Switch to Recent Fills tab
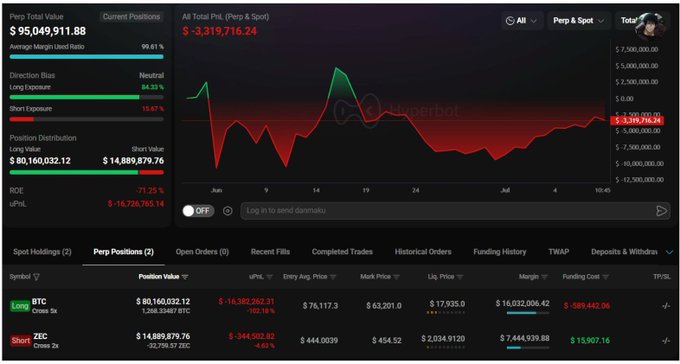This screenshot has height=364, width=680. 270,252
